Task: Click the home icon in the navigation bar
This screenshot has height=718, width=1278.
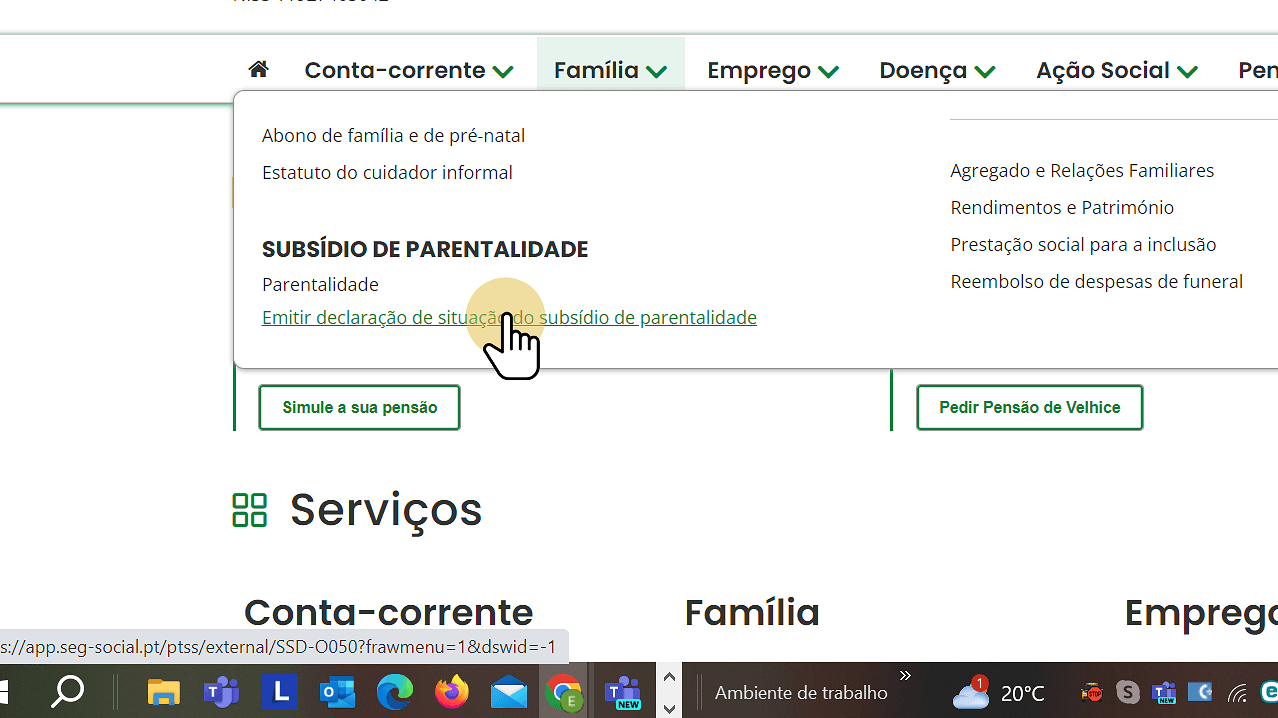Action: (x=258, y=69)
